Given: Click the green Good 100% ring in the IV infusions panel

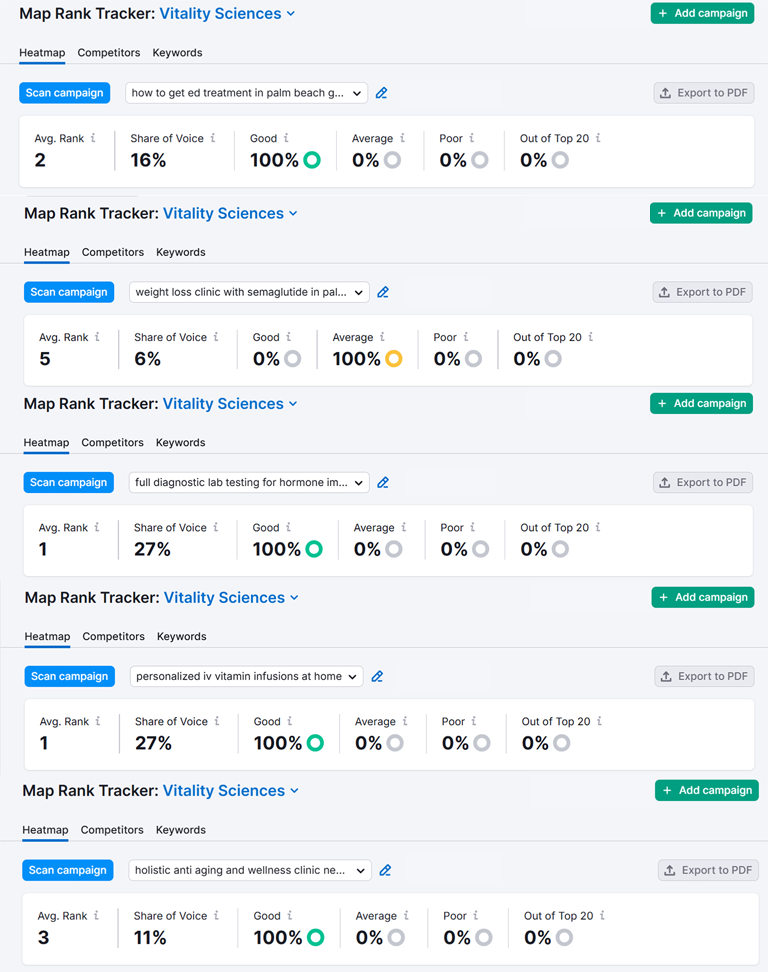Looking at the screenshot, I should point(315,743).
